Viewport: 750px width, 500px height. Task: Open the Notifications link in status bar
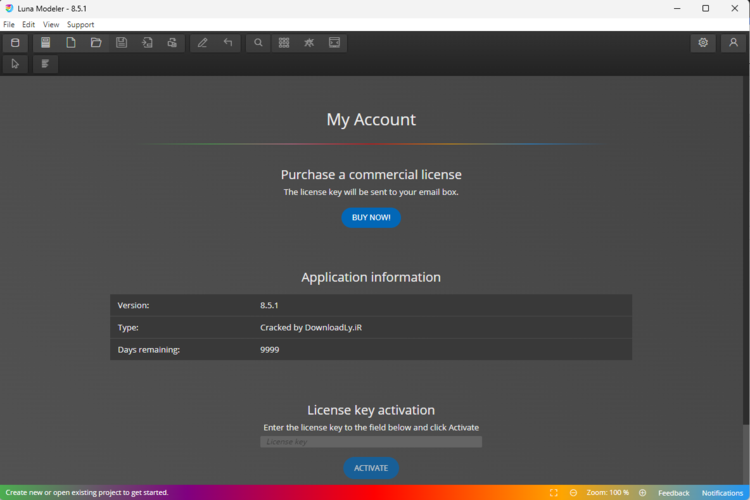tap(722, 493)
